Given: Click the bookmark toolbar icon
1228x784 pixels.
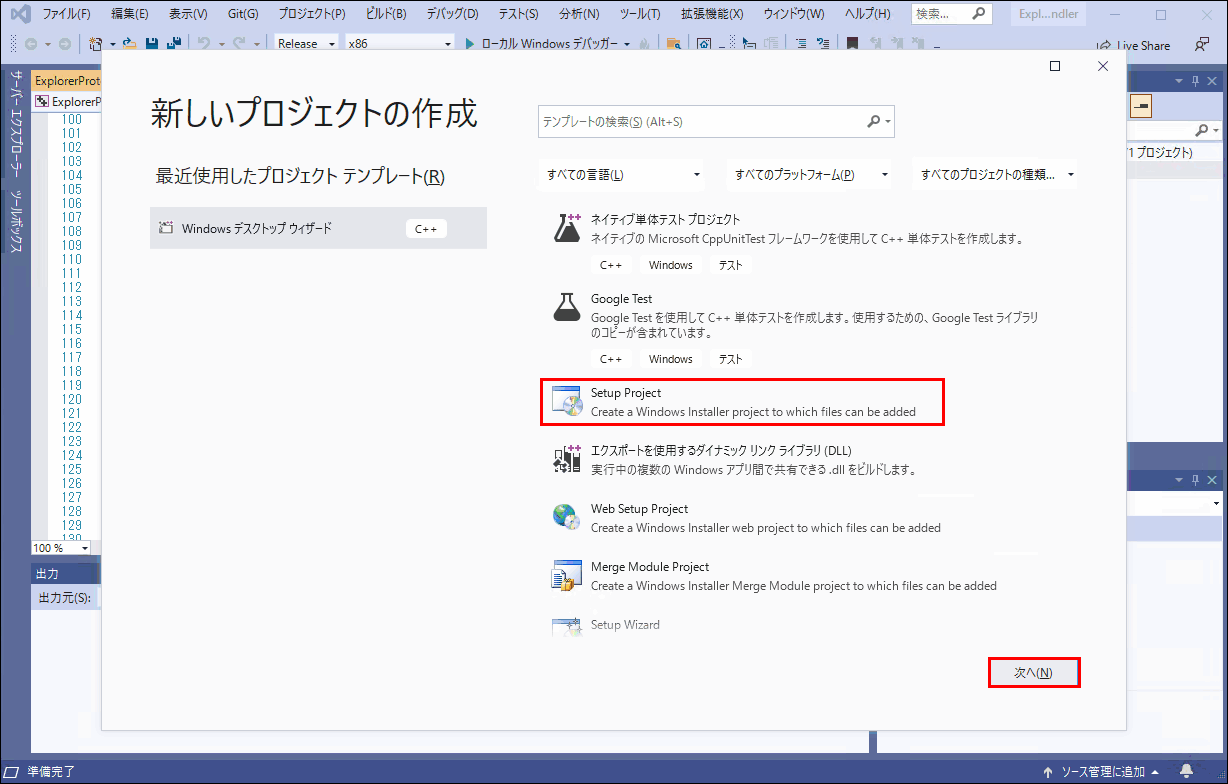Looking at the screenshot, I should click(x=852, y=44).
